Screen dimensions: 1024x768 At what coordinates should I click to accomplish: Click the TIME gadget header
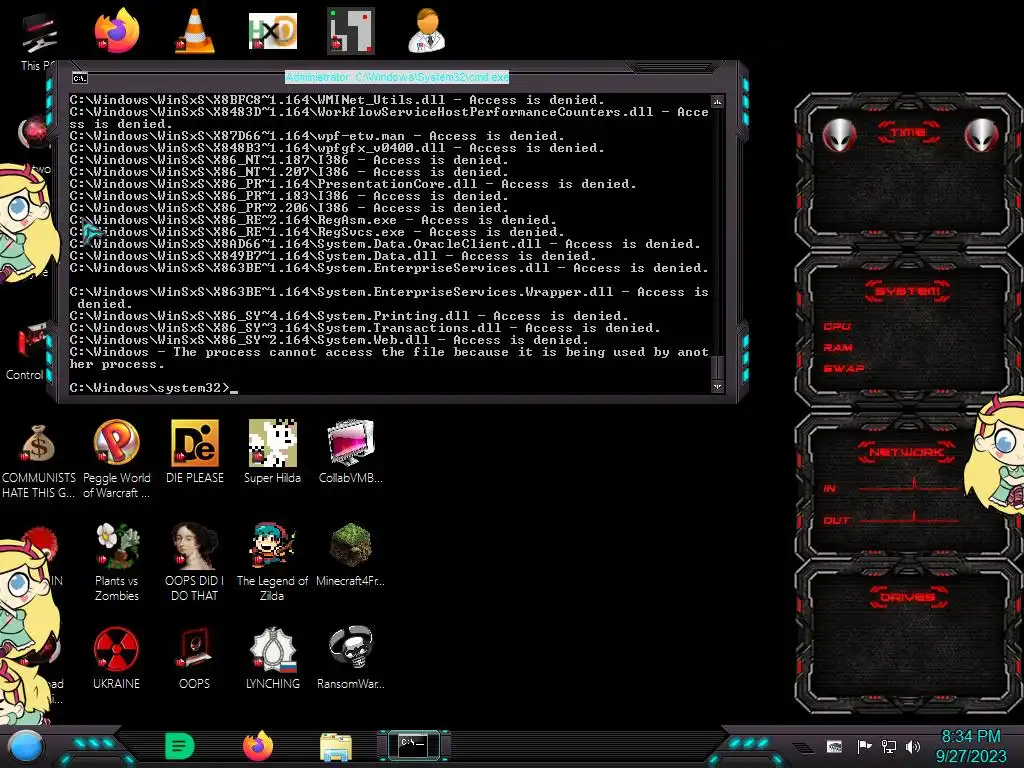tap(908, 133)
